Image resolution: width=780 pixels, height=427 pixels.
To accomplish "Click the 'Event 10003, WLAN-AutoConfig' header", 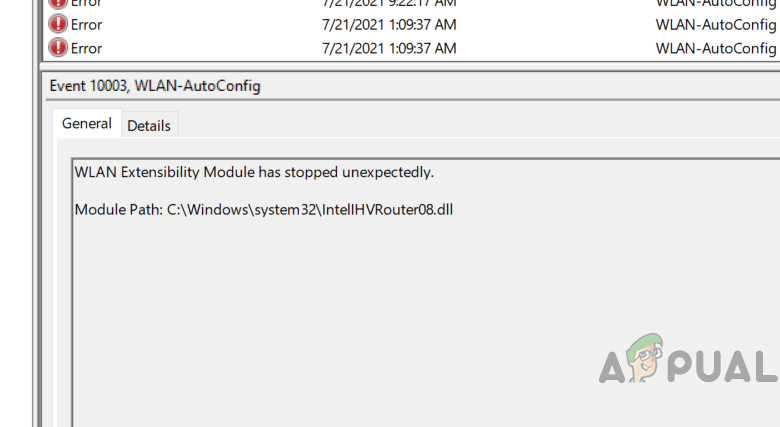I will pyautogui.click(x=155, y=86).
